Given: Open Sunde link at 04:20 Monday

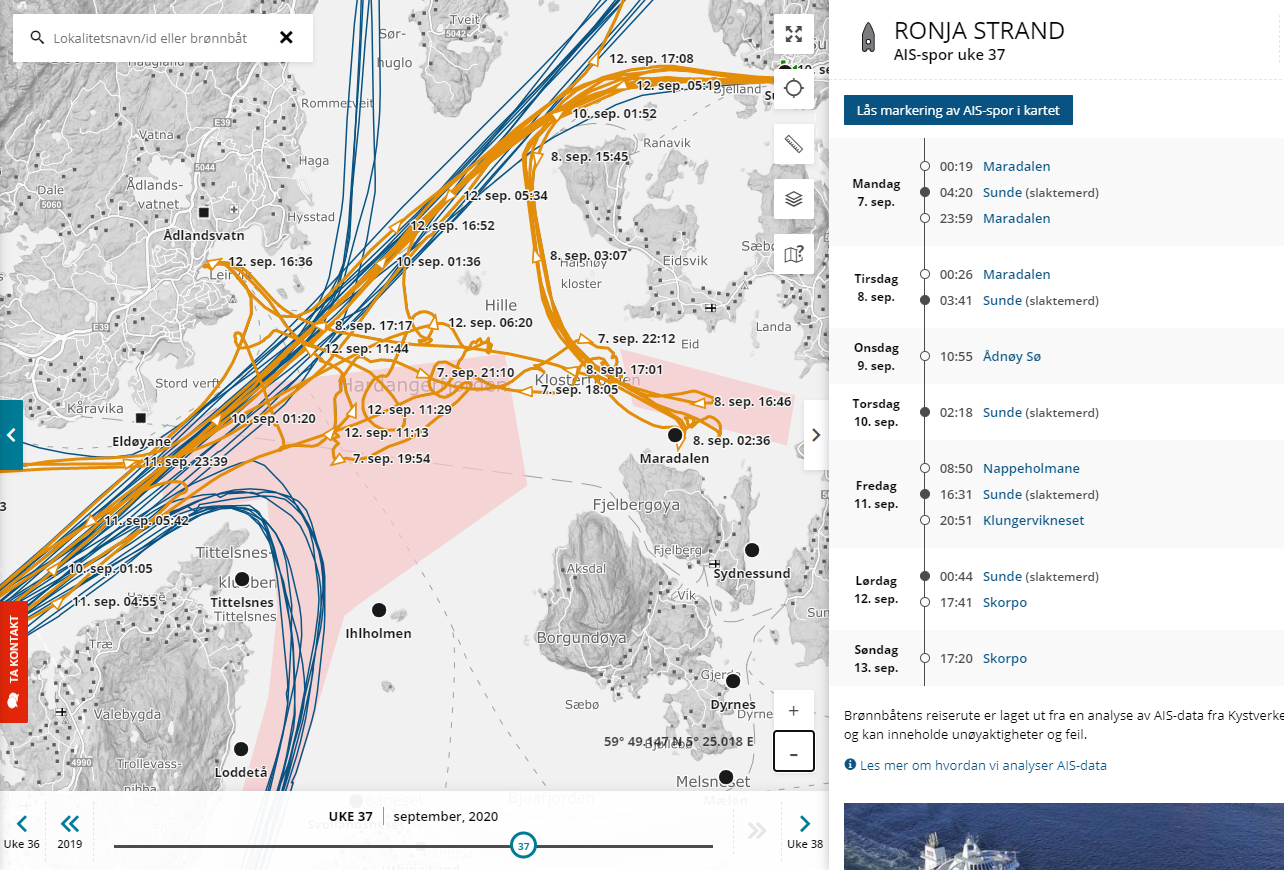Looking at the screenshot, I should tap(1002, 192).
